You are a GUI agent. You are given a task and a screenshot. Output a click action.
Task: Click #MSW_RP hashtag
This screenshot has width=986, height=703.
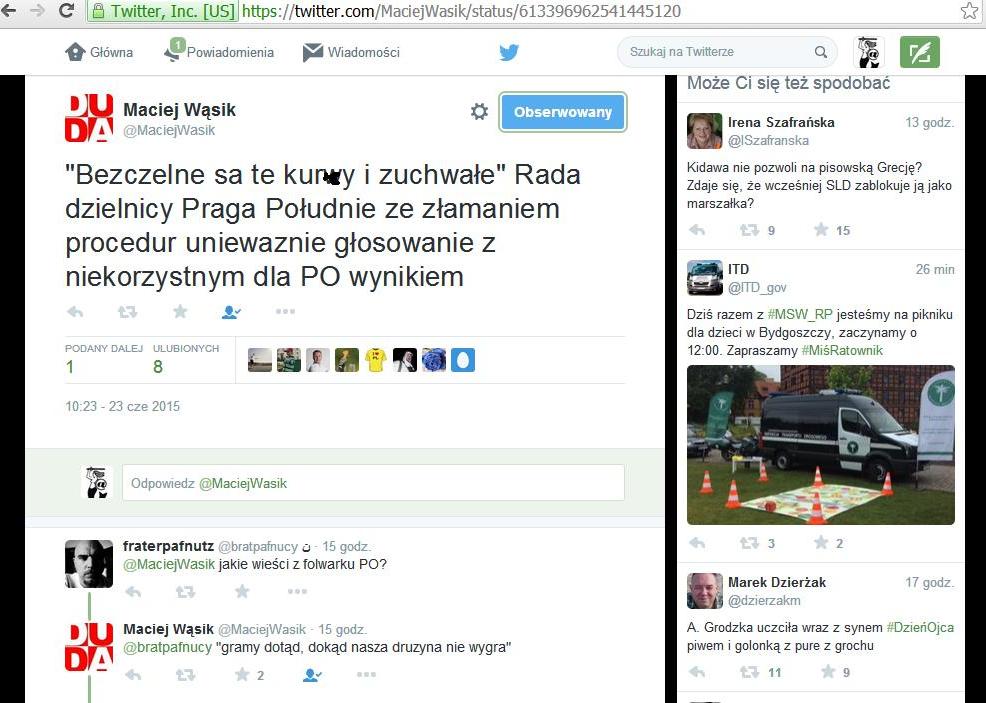800,314
